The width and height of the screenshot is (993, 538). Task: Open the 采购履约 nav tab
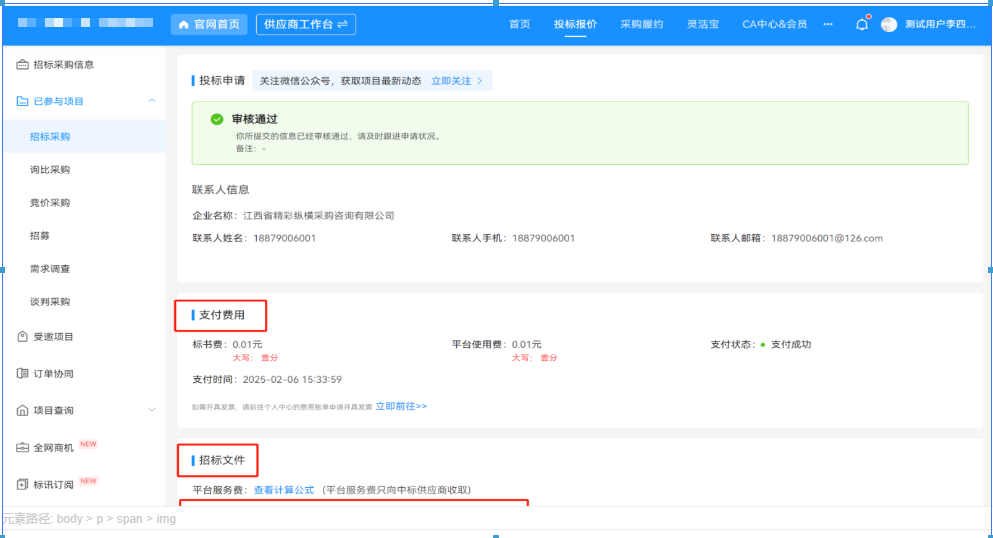pos(642,24)
